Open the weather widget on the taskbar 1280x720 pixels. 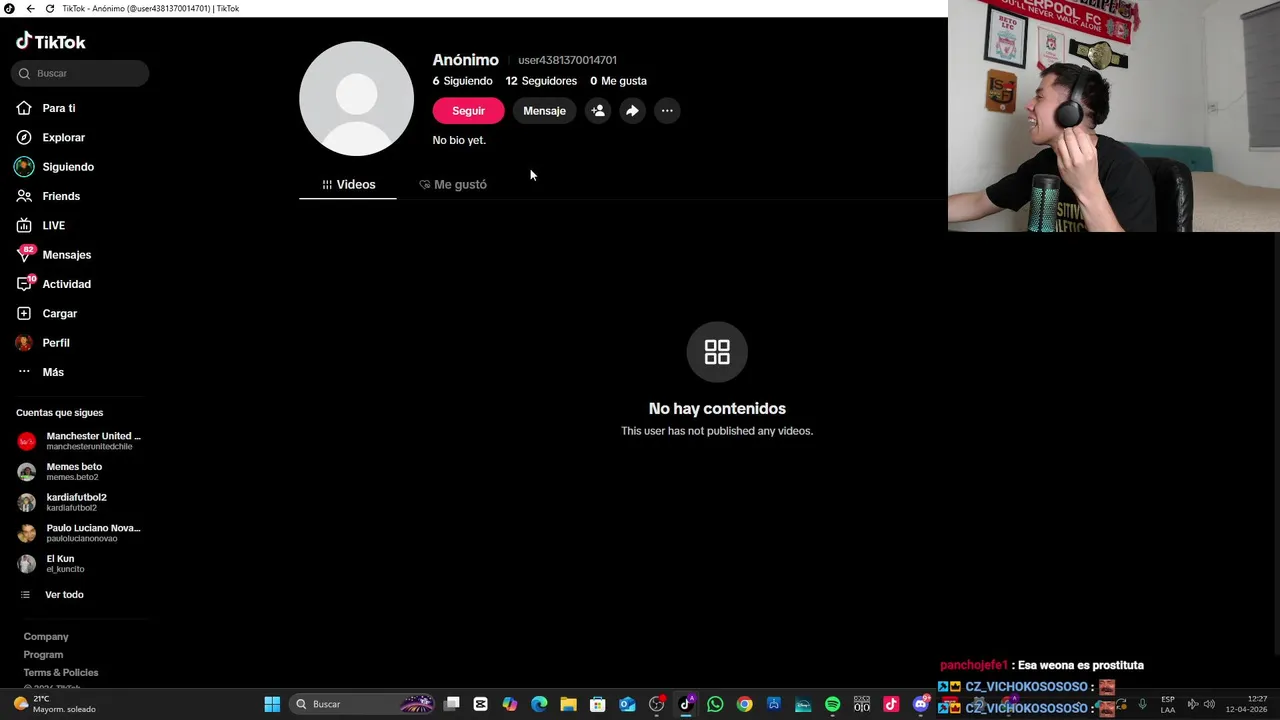[55, 704]
